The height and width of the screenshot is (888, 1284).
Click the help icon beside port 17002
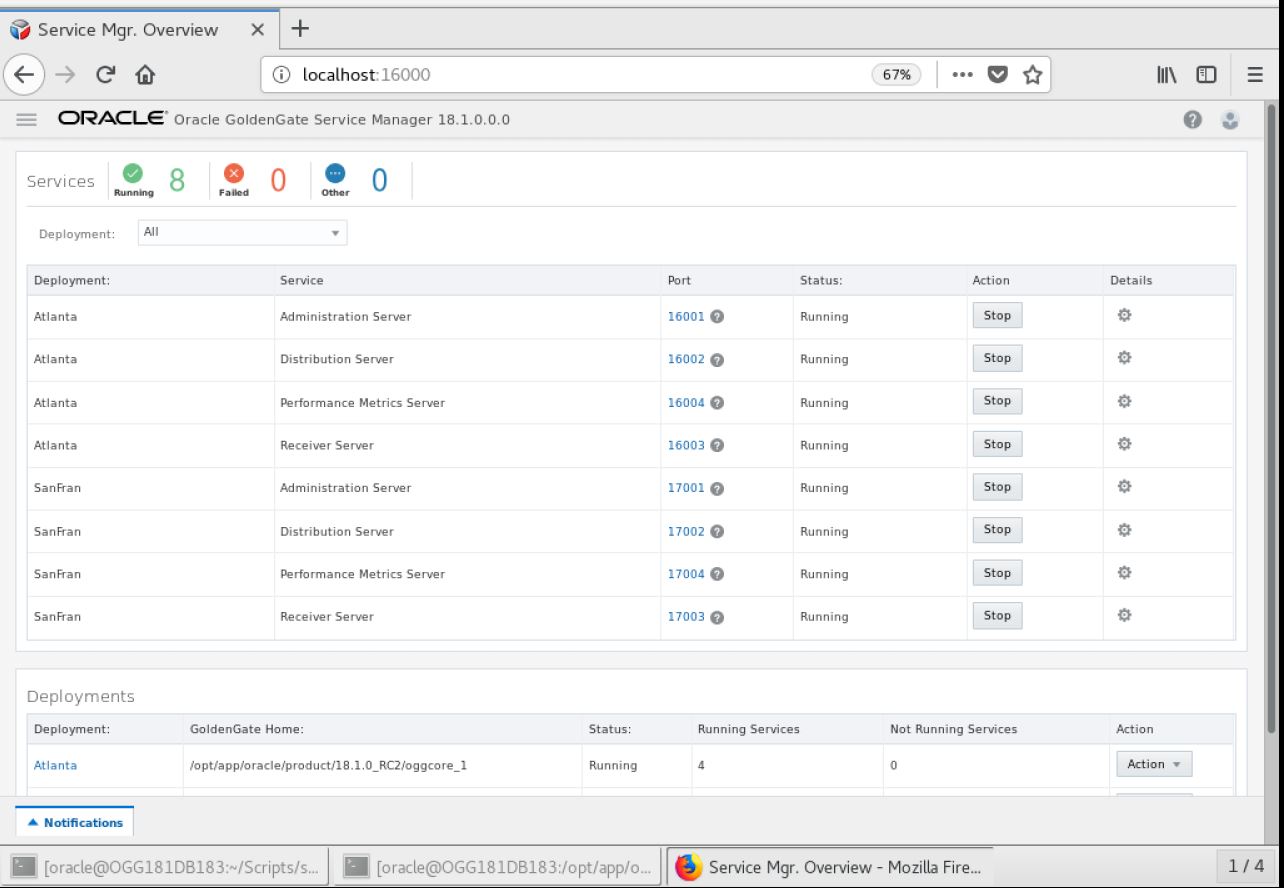[x=717, y=532]
